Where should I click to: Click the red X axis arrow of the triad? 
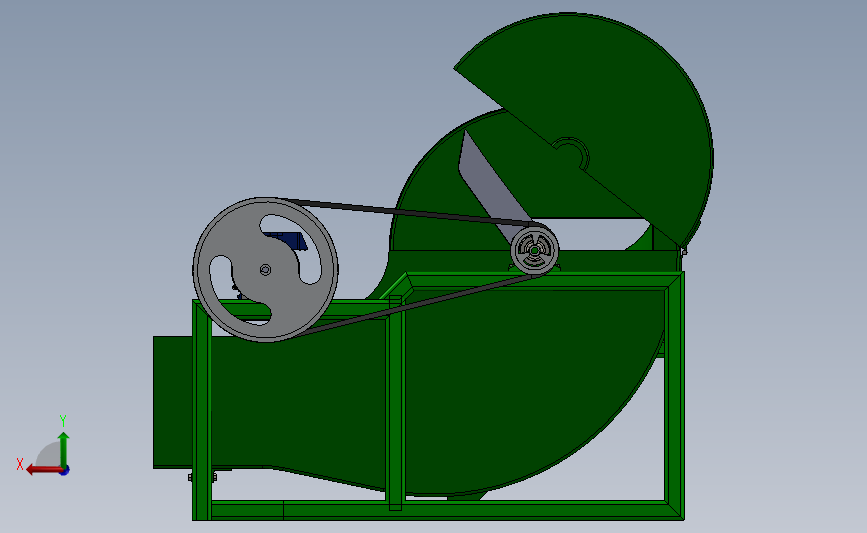(43, 470)
